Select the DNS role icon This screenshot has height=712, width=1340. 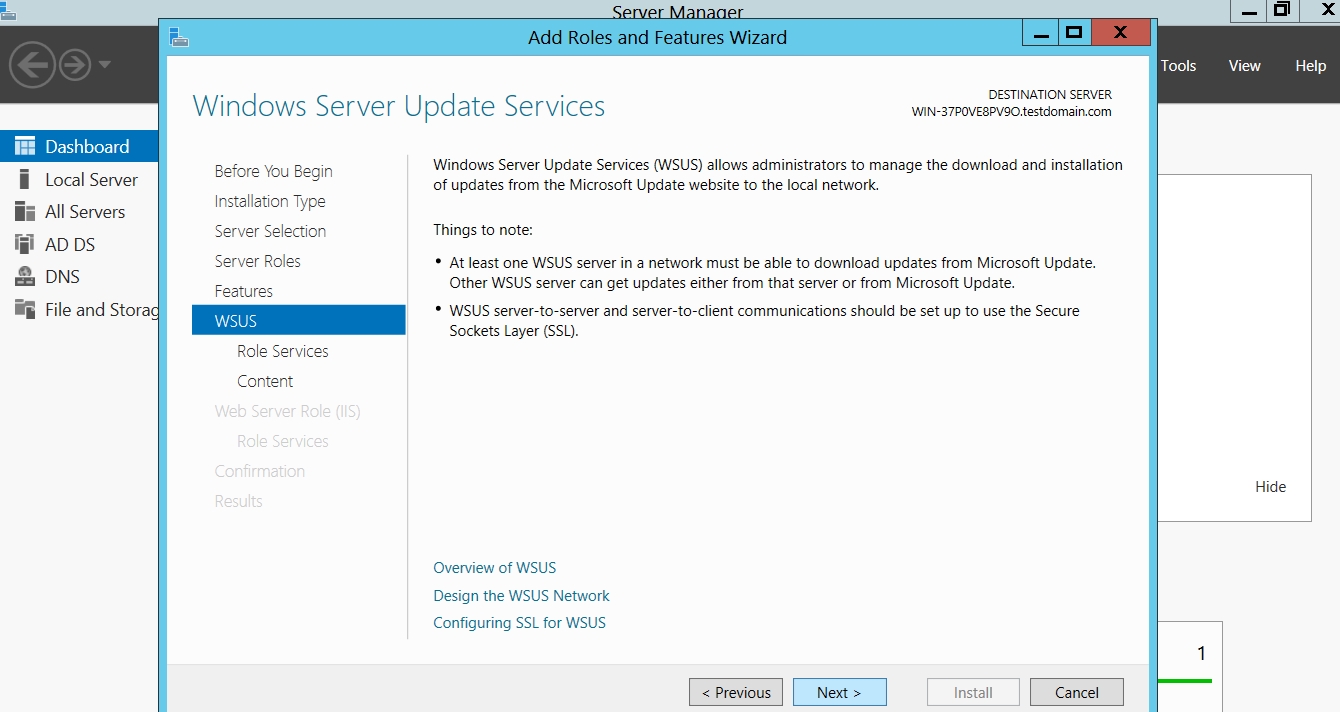click(x=25, y=277)
